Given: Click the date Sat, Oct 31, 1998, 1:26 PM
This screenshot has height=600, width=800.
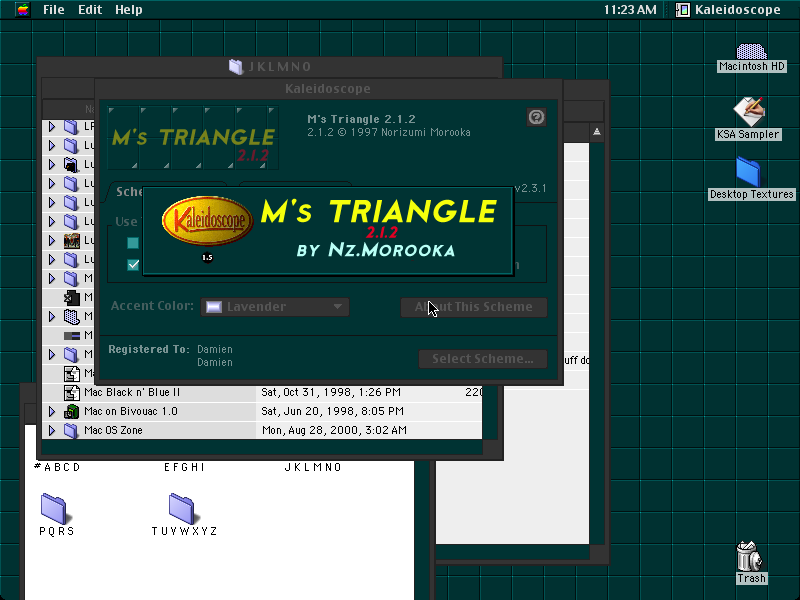Looking at the screenshot, I should pyautogui.click(x=331, y=392).
